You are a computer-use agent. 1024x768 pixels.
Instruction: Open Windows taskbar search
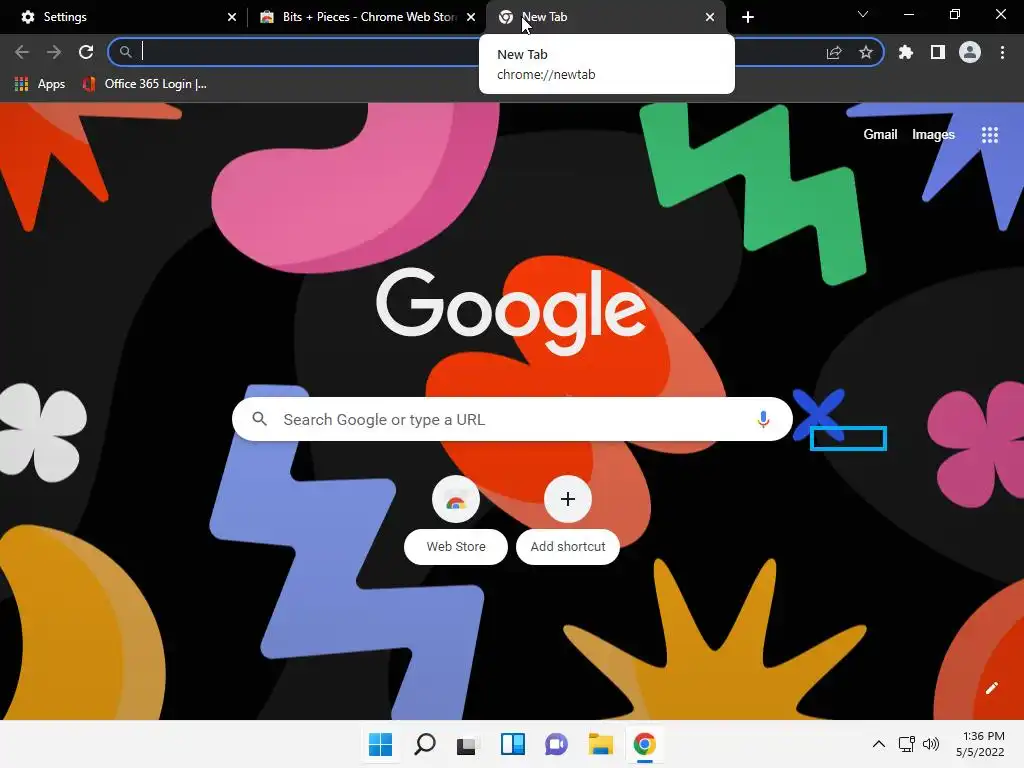pyautogui.click(x=424, y=744)
